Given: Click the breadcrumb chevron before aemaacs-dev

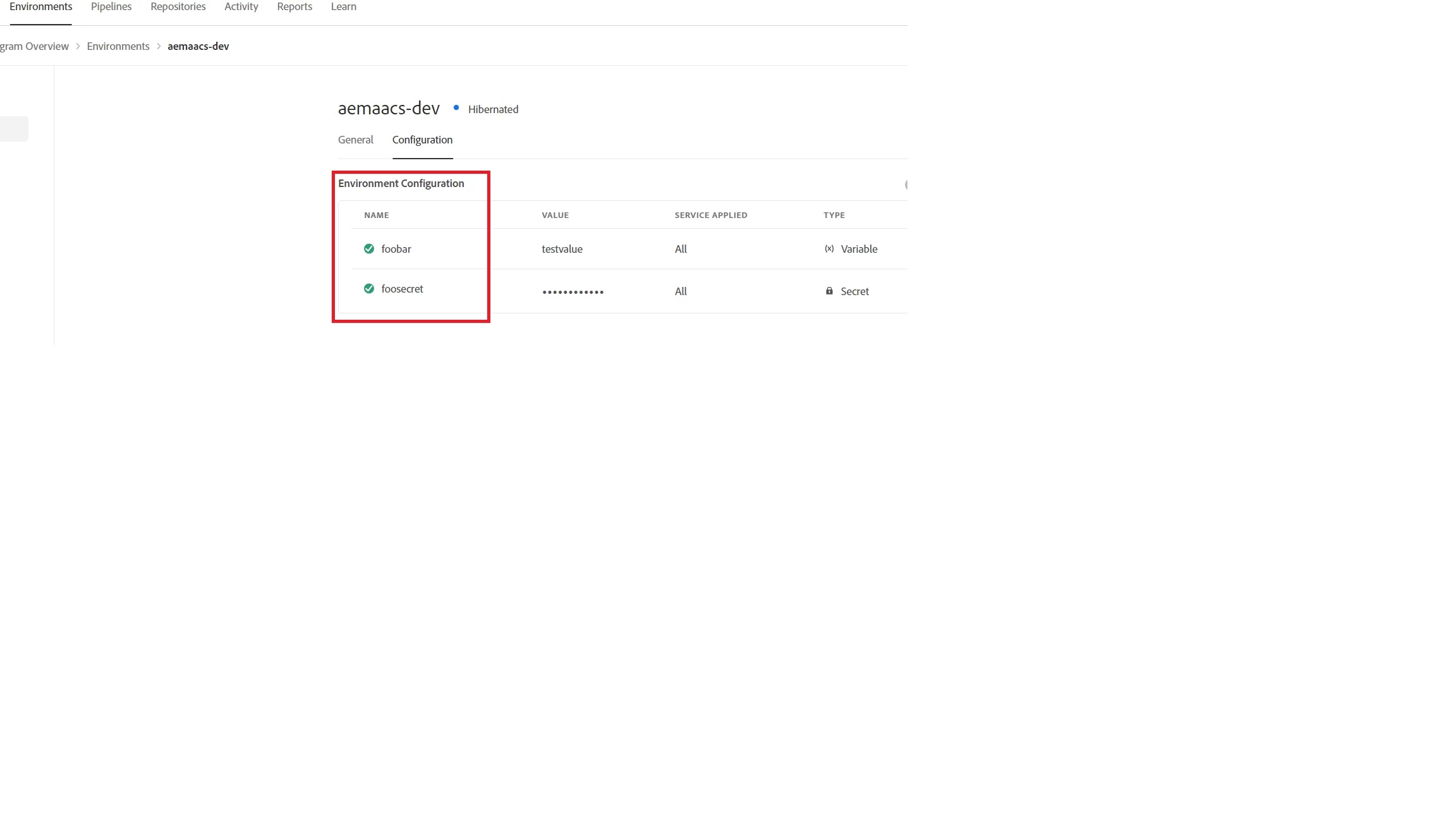Looking at the screenshot, I should [159, 46].
